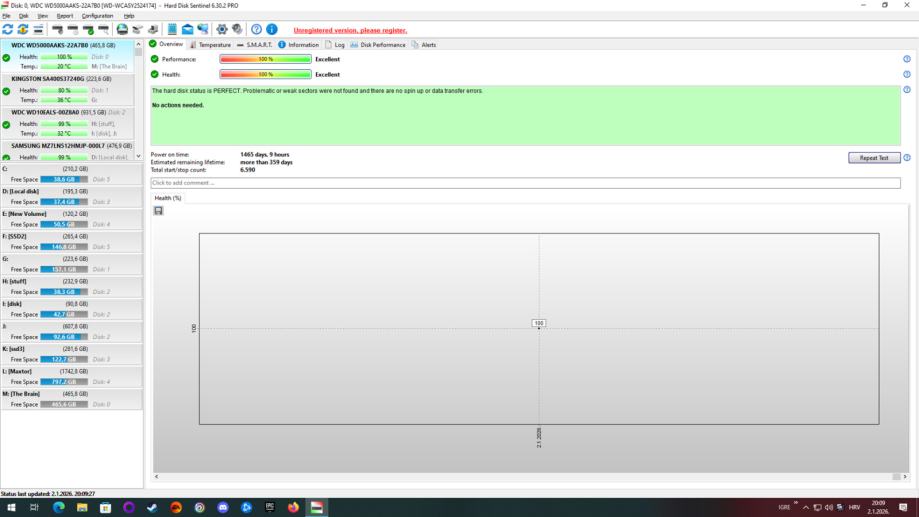The width and height of the screenshot is (919, 517).
Task: Click the blue notebook report toolbar icon
Action: (172, 29)
